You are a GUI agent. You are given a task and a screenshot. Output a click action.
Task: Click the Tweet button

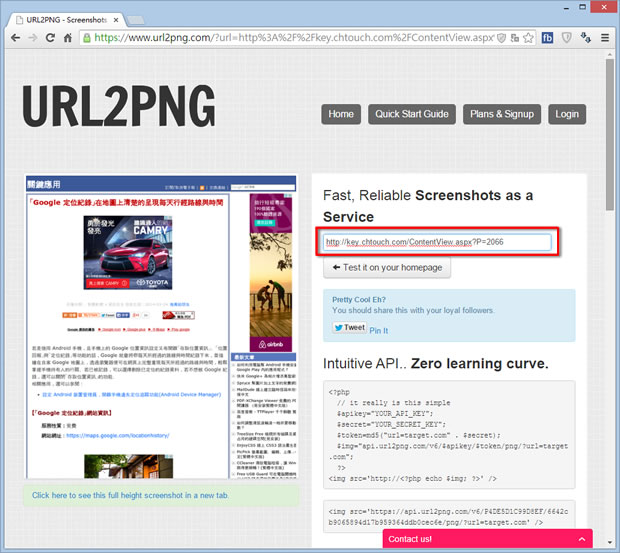coord(349,328)
